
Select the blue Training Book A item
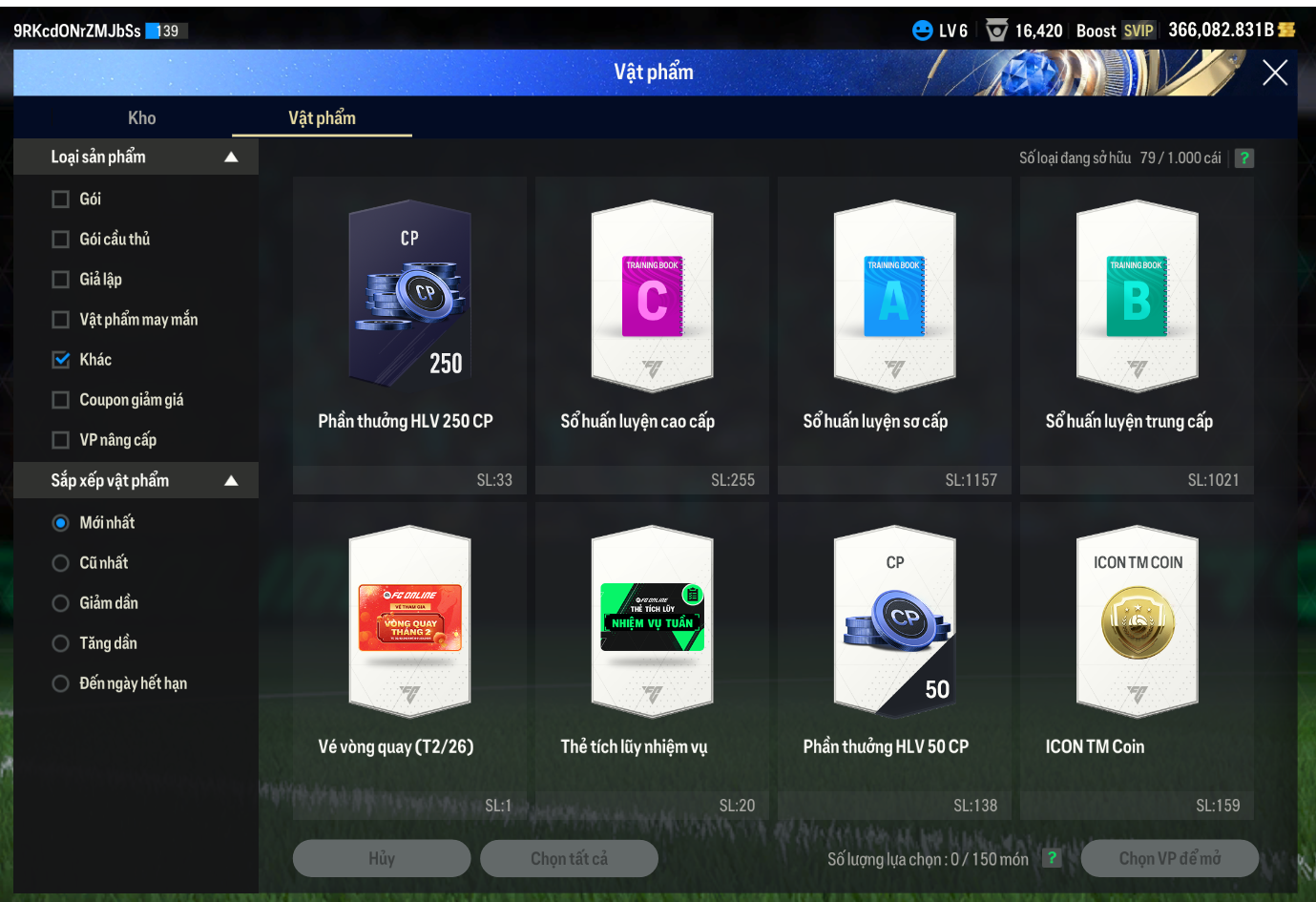[894, 297]
